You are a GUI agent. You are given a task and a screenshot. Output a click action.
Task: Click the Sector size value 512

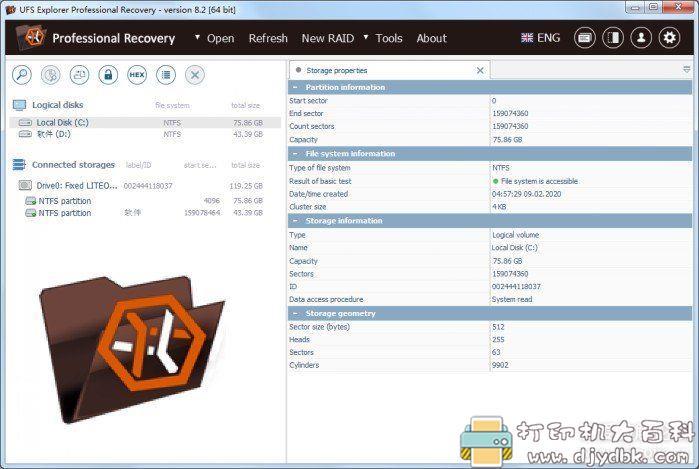tap(498, 327)
